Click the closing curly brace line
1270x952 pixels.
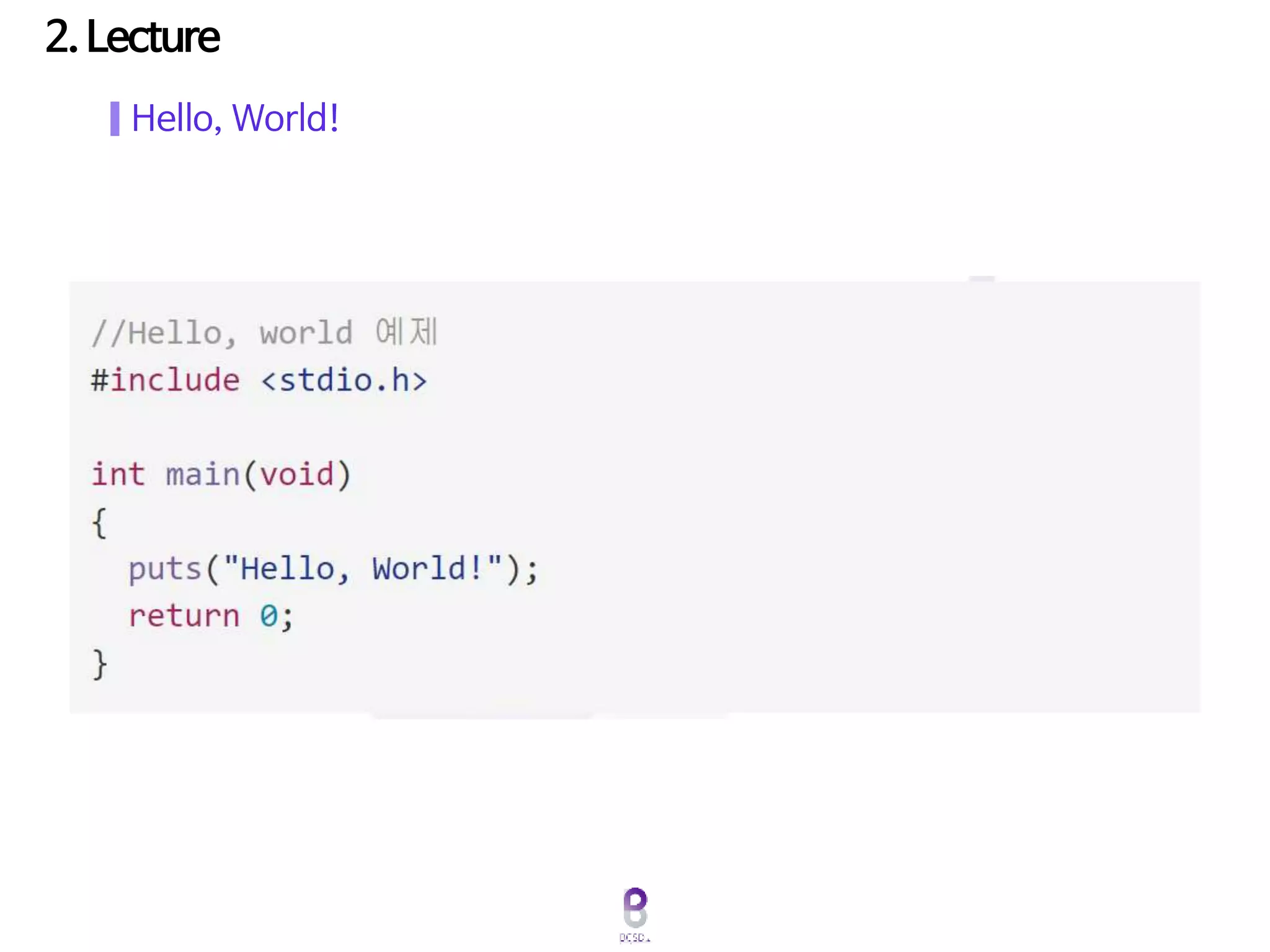99,664
